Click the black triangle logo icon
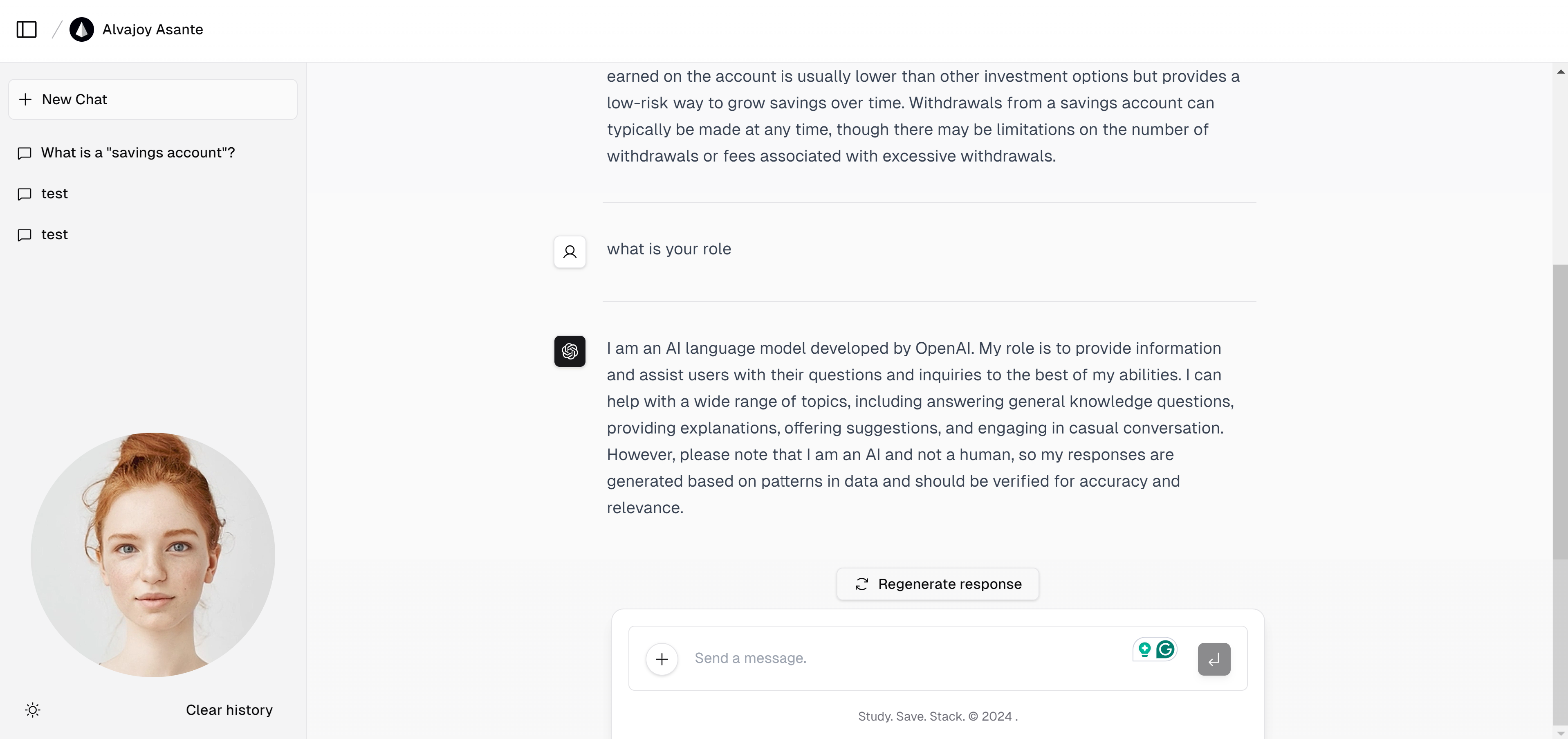Image resolution: width=1568 pixels, height=739 pixels. tap(81, 29)
